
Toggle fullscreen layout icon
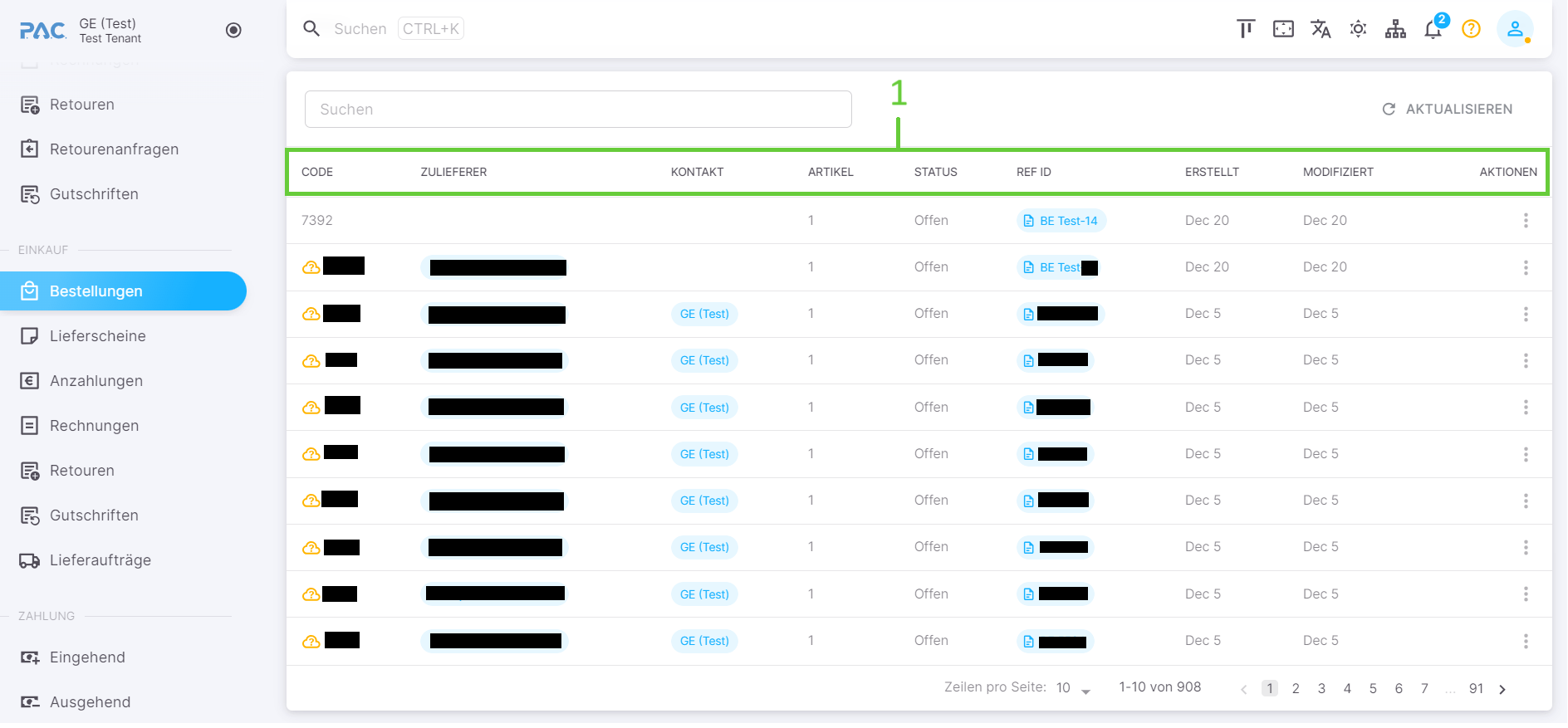pos(1283,29)
